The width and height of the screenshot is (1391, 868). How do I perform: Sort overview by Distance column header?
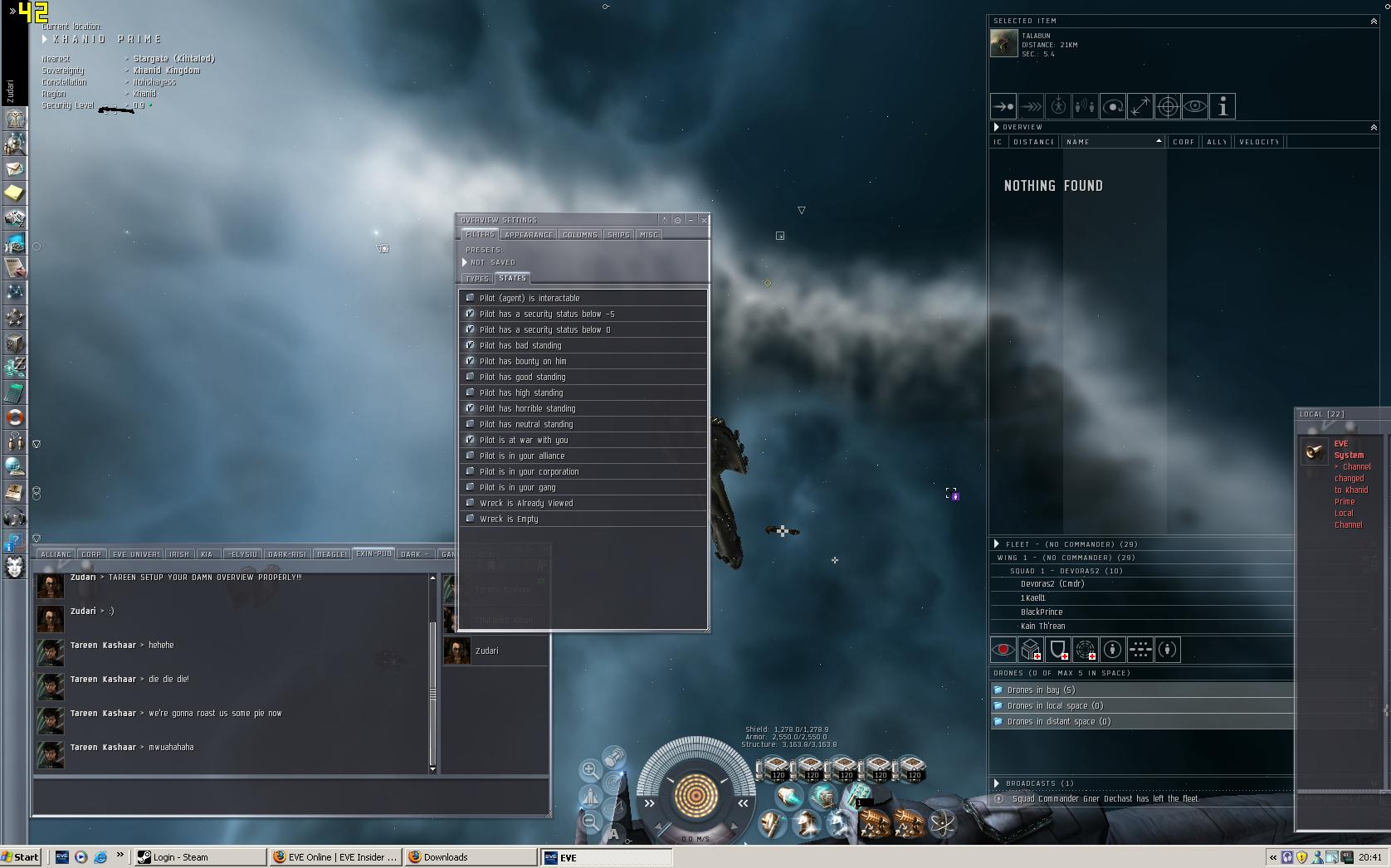(1034, 142)
